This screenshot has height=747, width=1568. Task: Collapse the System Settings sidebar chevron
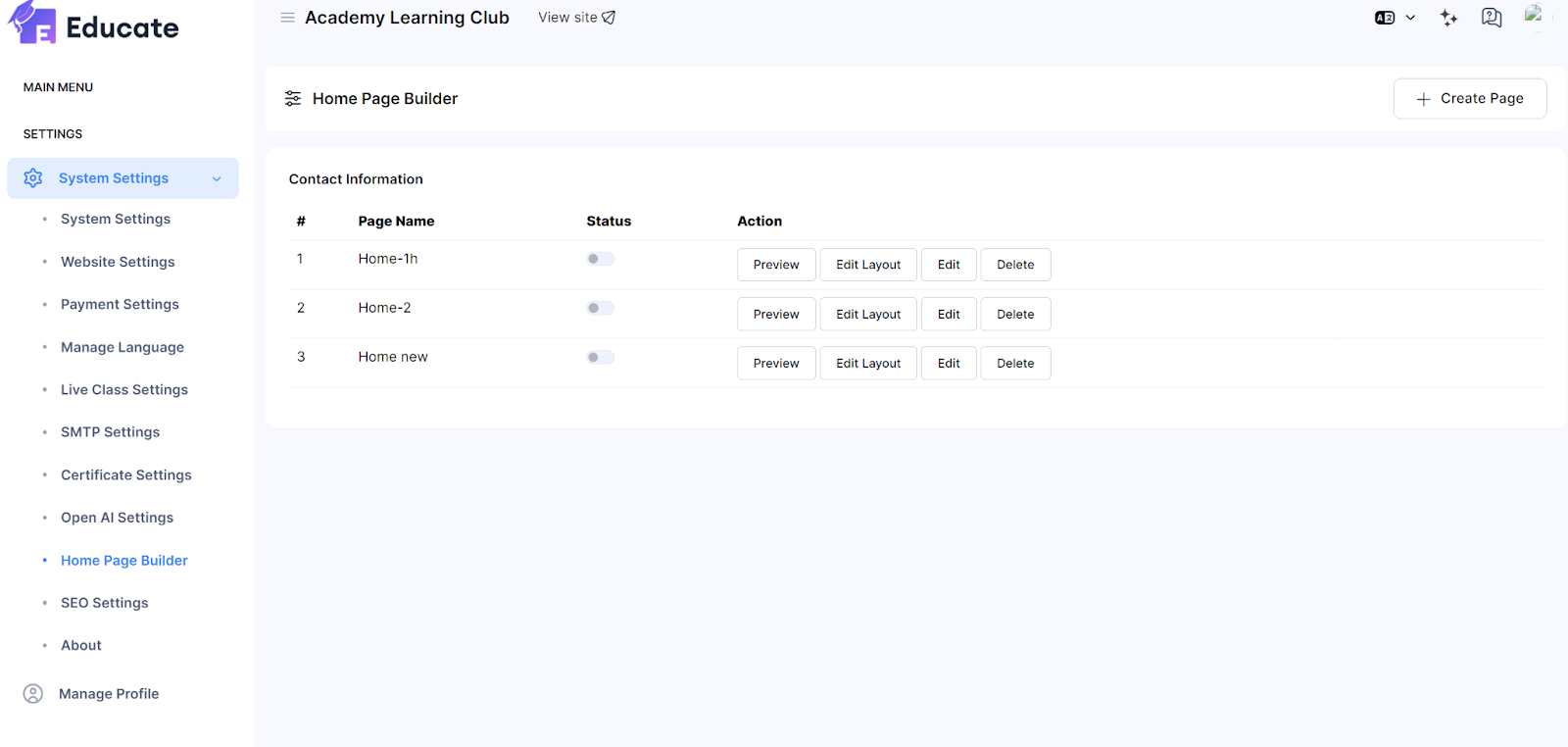(217, 178)
